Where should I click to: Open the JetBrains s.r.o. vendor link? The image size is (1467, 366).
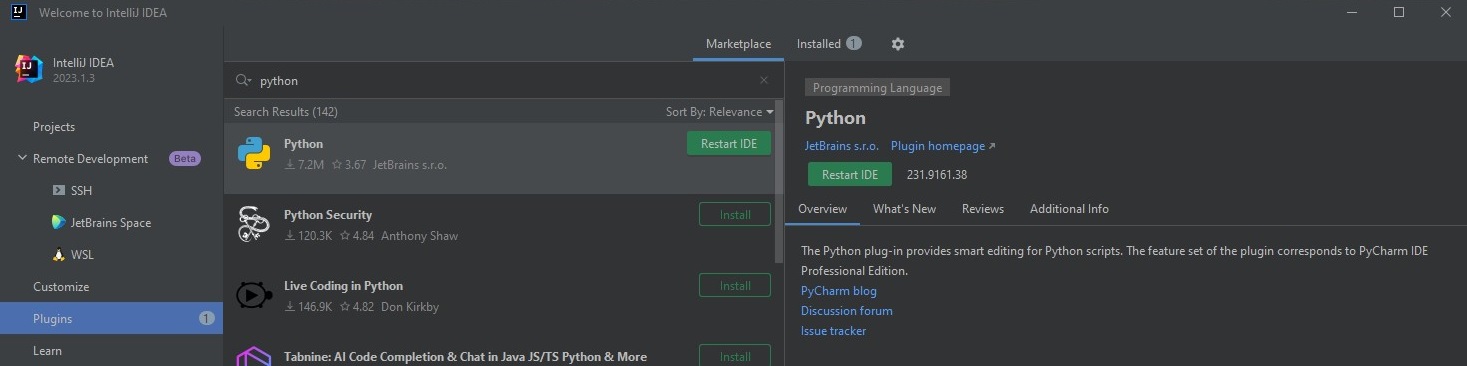click(842, 146)
